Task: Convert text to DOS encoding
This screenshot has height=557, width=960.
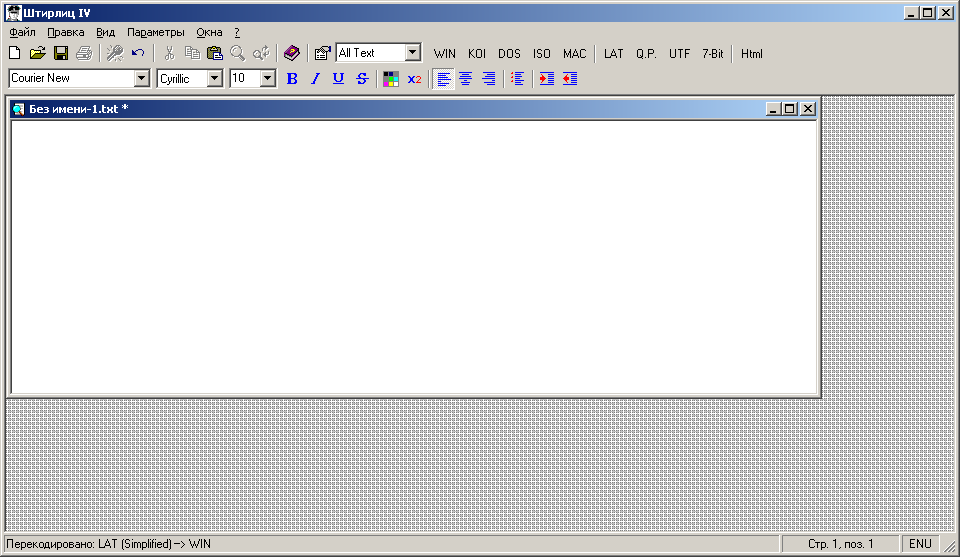Action: pyautogui.click(x=509, y=54)
